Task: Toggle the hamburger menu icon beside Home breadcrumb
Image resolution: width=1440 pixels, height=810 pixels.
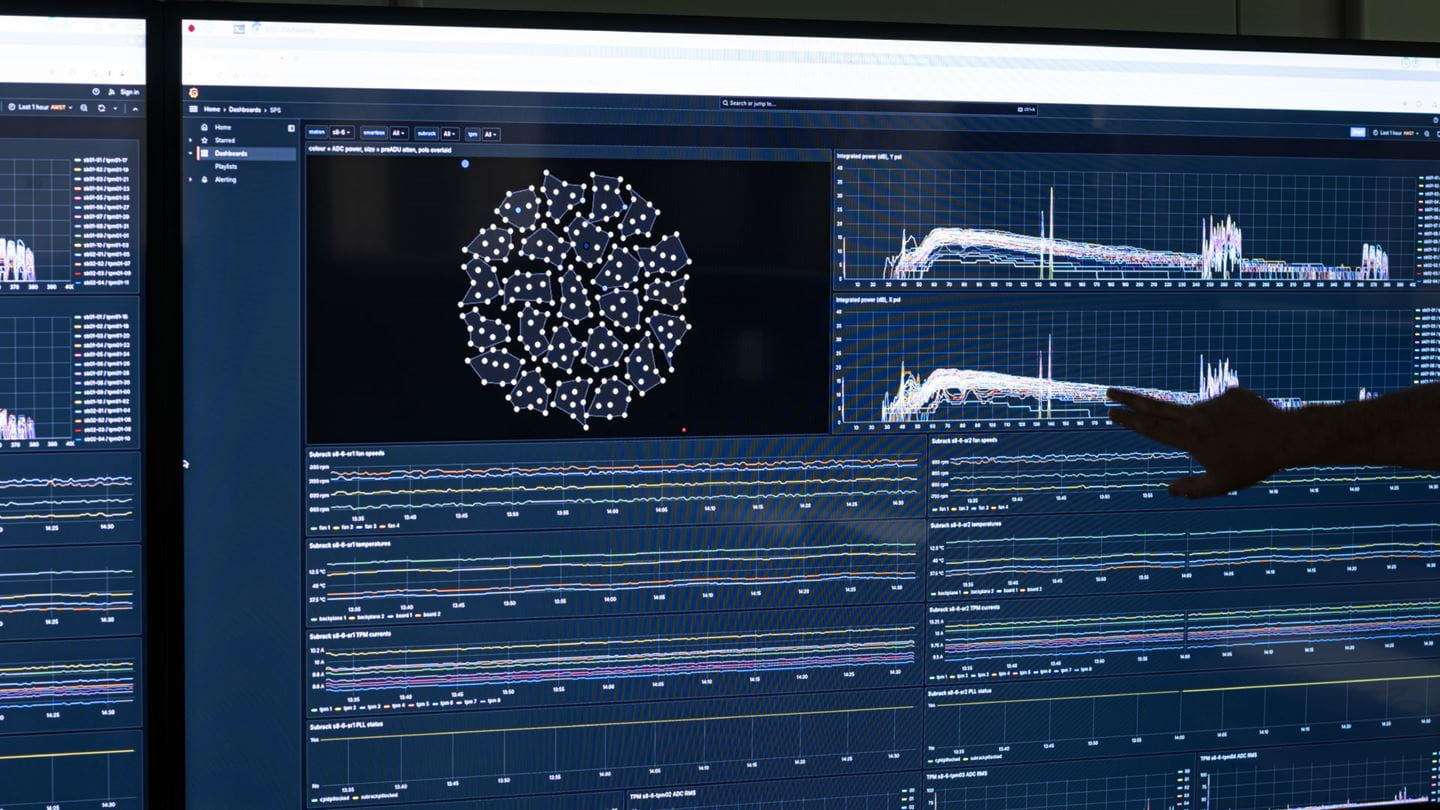Action: 193,109
